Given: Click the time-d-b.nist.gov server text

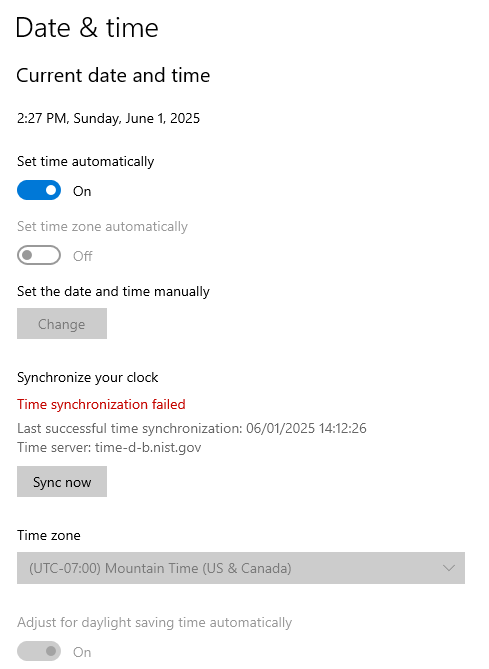Looking at the screenshot, I should (148, 447).
